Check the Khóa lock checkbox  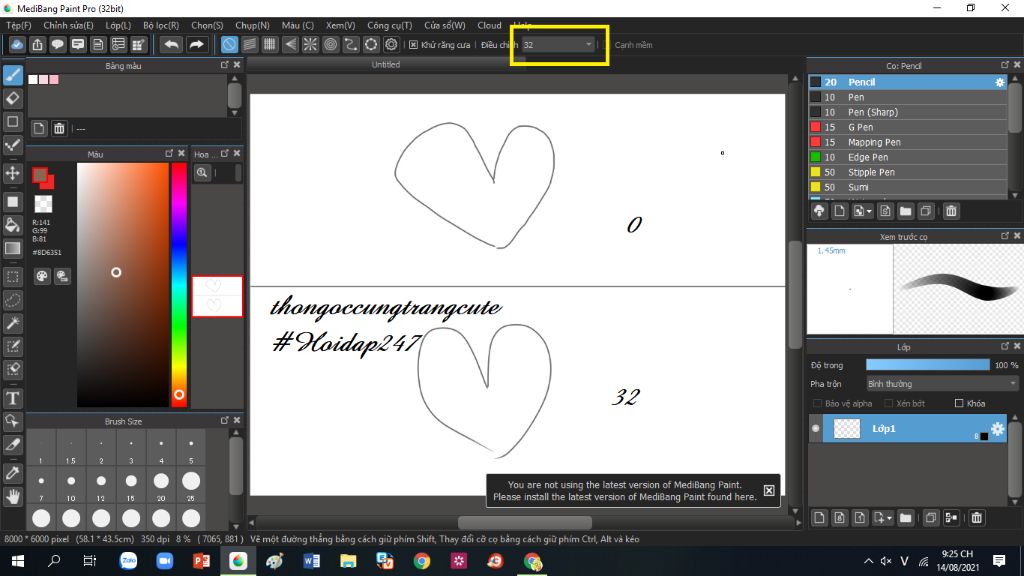click(959, 404)
